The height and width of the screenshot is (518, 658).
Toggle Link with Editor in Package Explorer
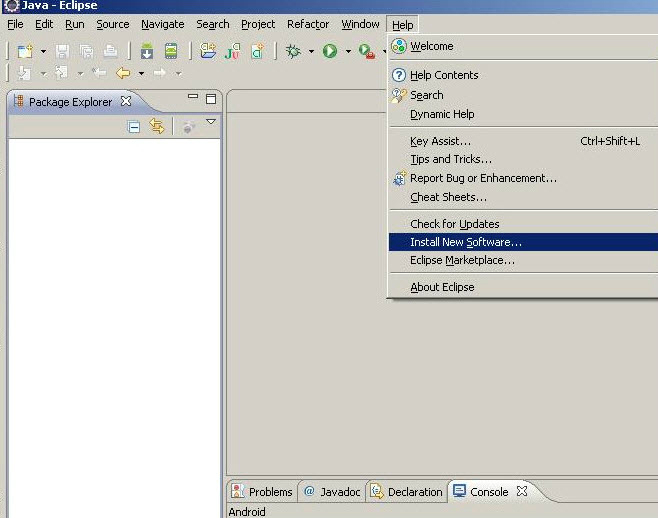[x=156, y=126]
